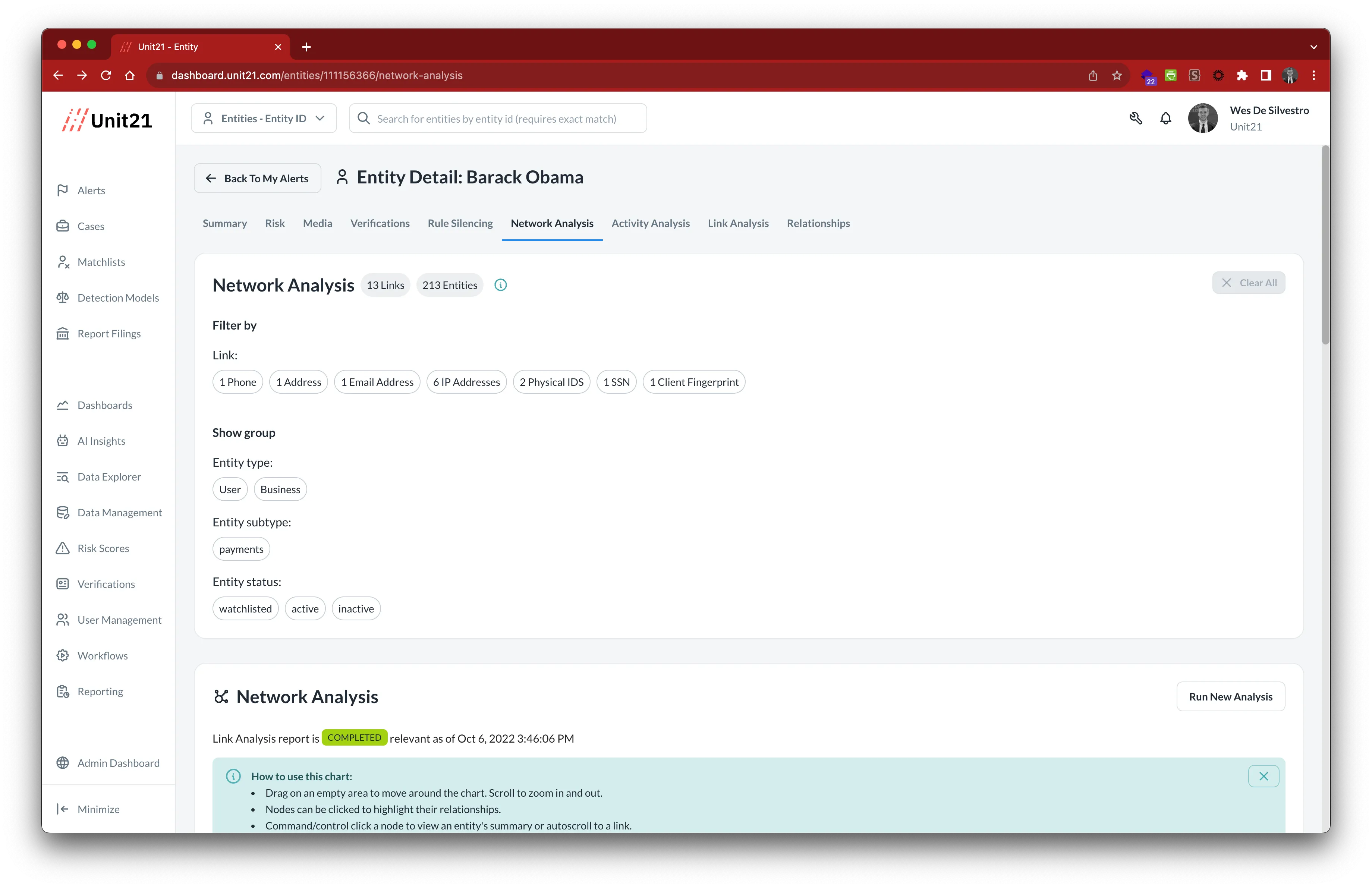Viewport: 1372px width, 888px height.
Task: Click the Detection Models scales icon
Action: tap(63, 298)
